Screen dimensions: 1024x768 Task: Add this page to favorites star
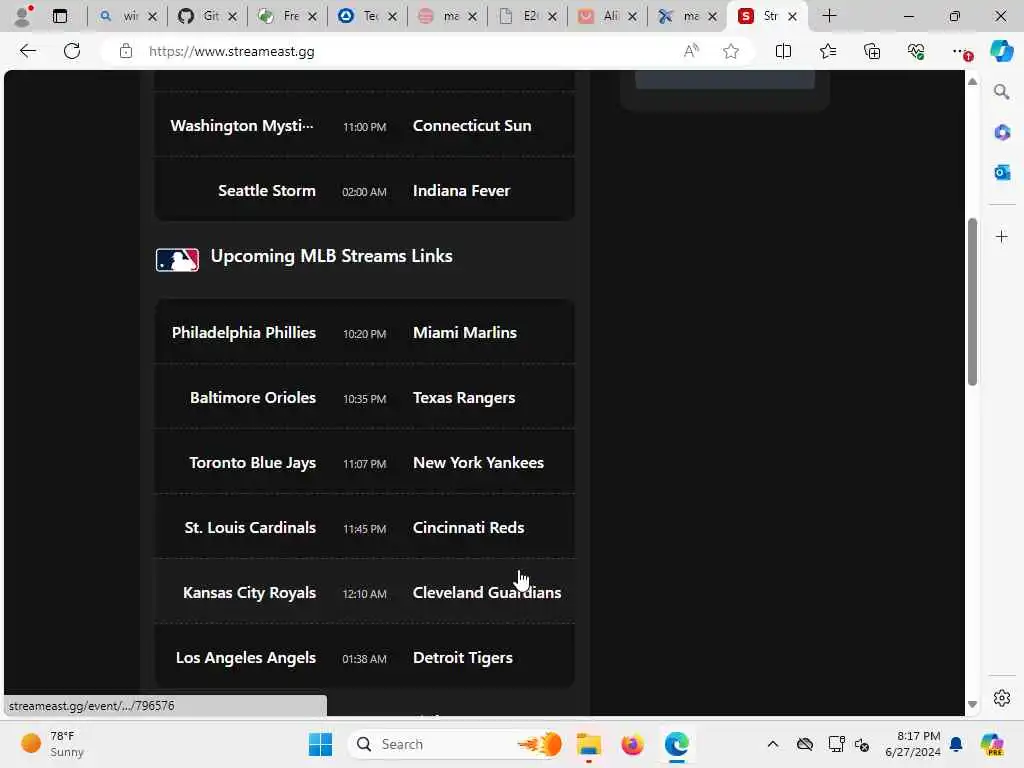[x=731, y=51]
